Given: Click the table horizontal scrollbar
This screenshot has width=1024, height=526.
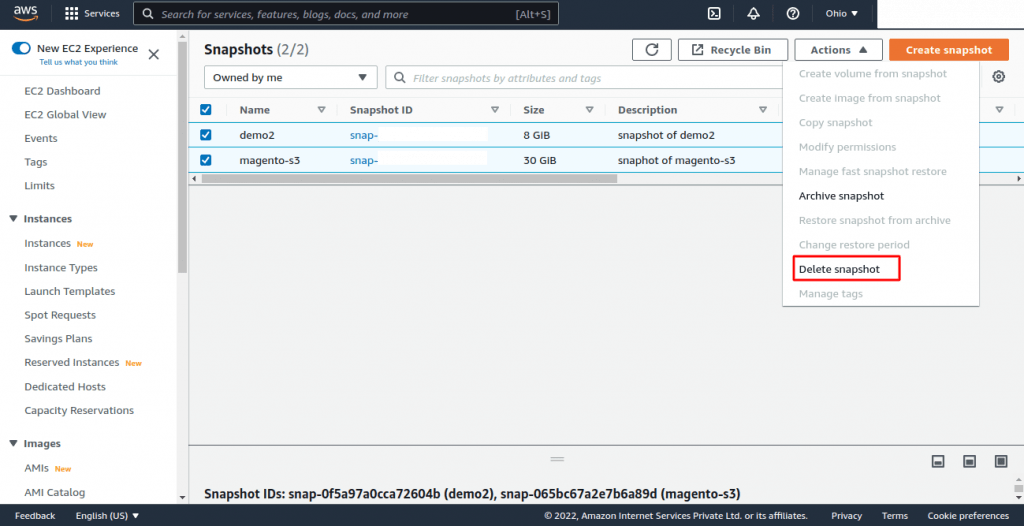Looking at the screenshot, I should 409,178.
